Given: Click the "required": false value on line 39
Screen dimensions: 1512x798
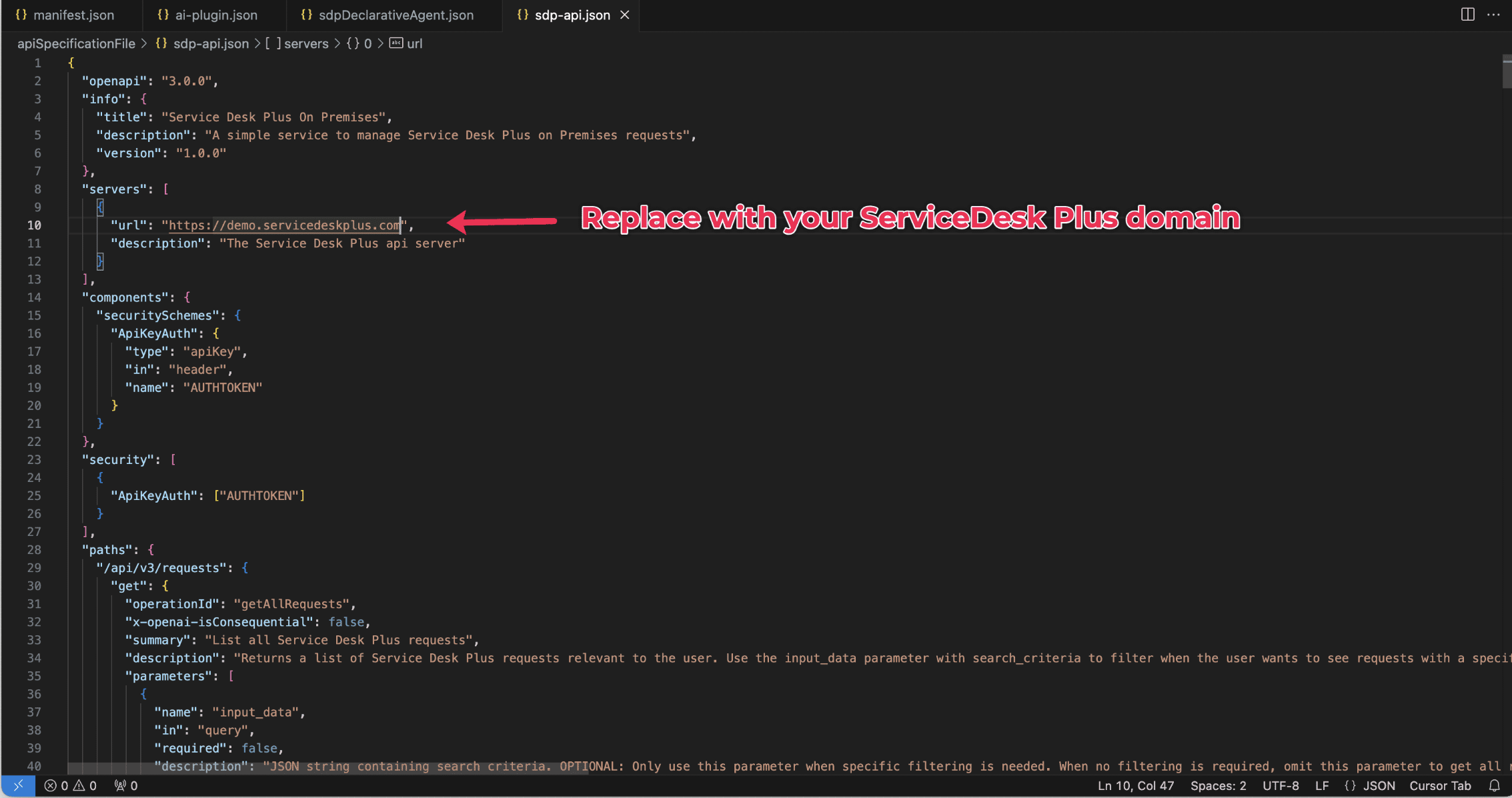Looking at the screenshot, I should [259, 748].
